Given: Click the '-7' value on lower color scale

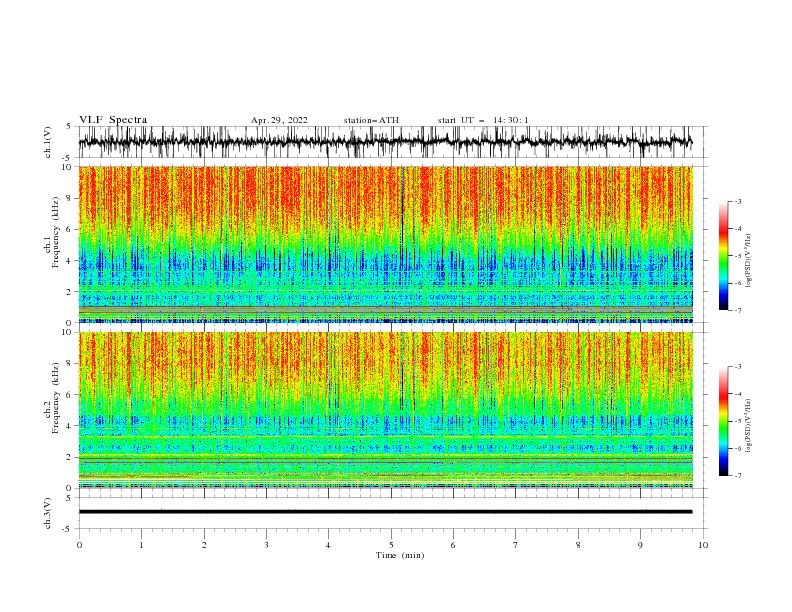Looking at the screenshot, I should tap(737, 475).
